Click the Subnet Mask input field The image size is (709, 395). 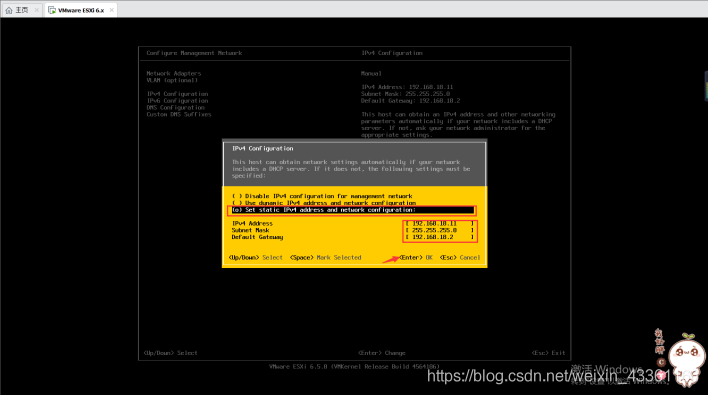(440, 230)
